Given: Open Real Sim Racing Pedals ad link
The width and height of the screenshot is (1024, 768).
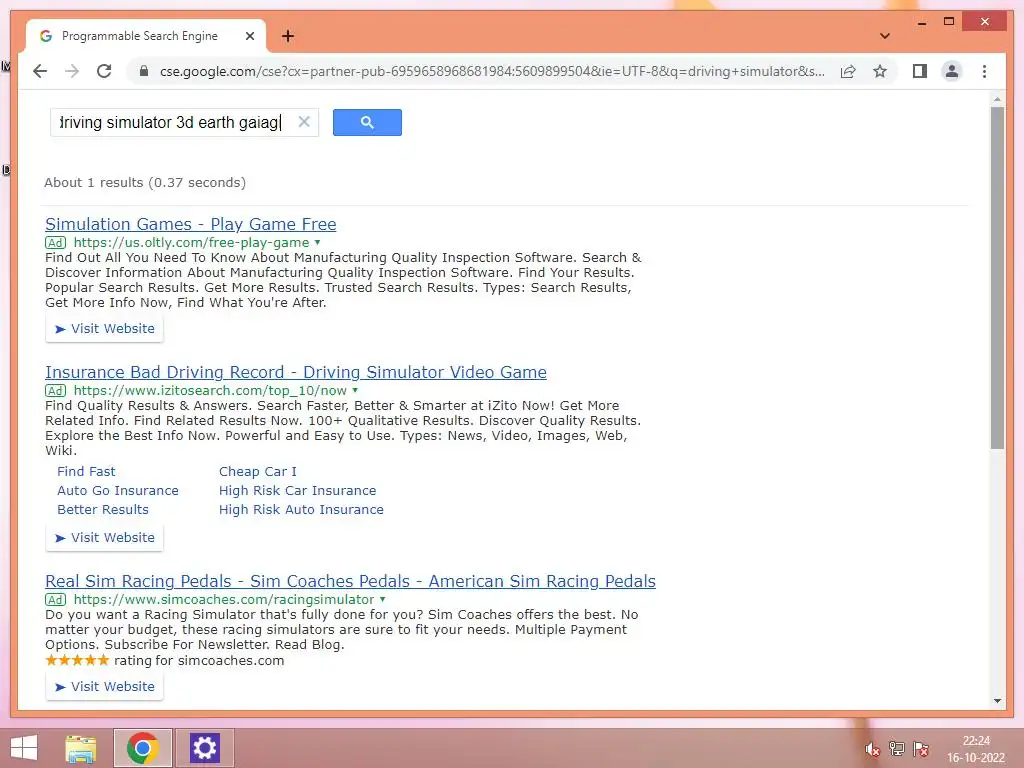Looking at the screenshot, I should click(x=351, y=581).
